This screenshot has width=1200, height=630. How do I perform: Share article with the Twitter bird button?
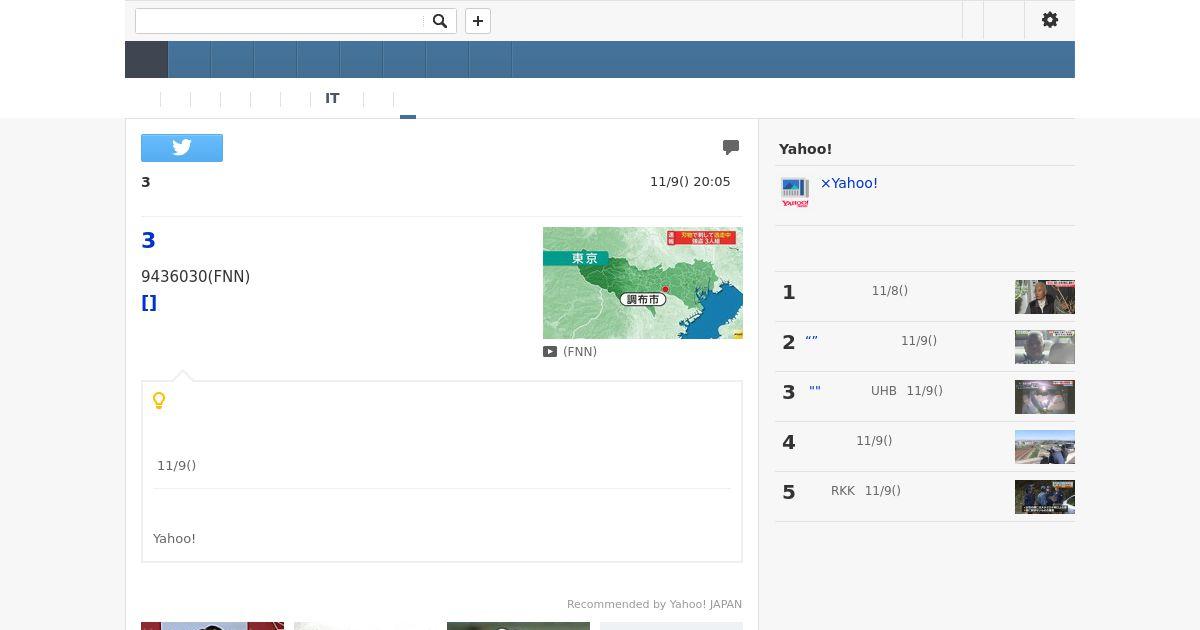pyautogui.click(x=182, y=148)
